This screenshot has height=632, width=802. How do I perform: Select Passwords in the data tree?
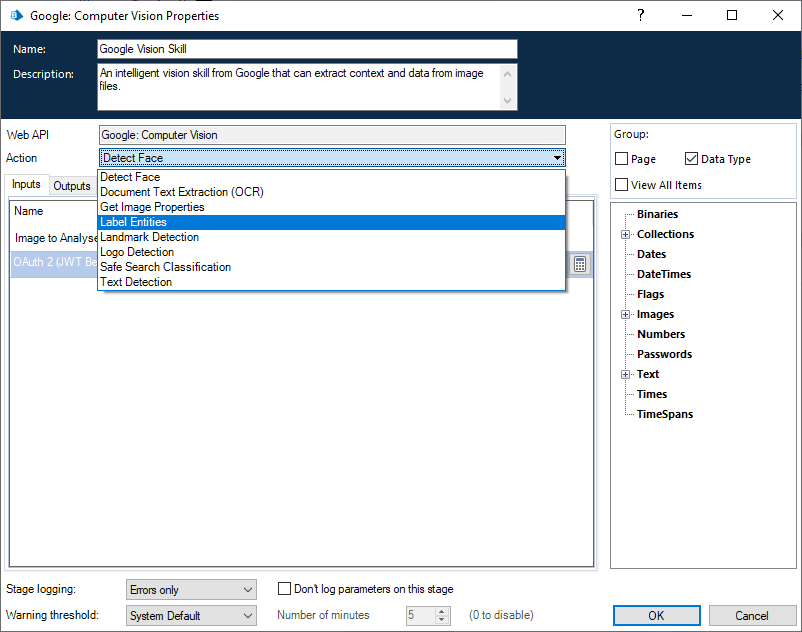pyautogui.click(x=664, y=354)
